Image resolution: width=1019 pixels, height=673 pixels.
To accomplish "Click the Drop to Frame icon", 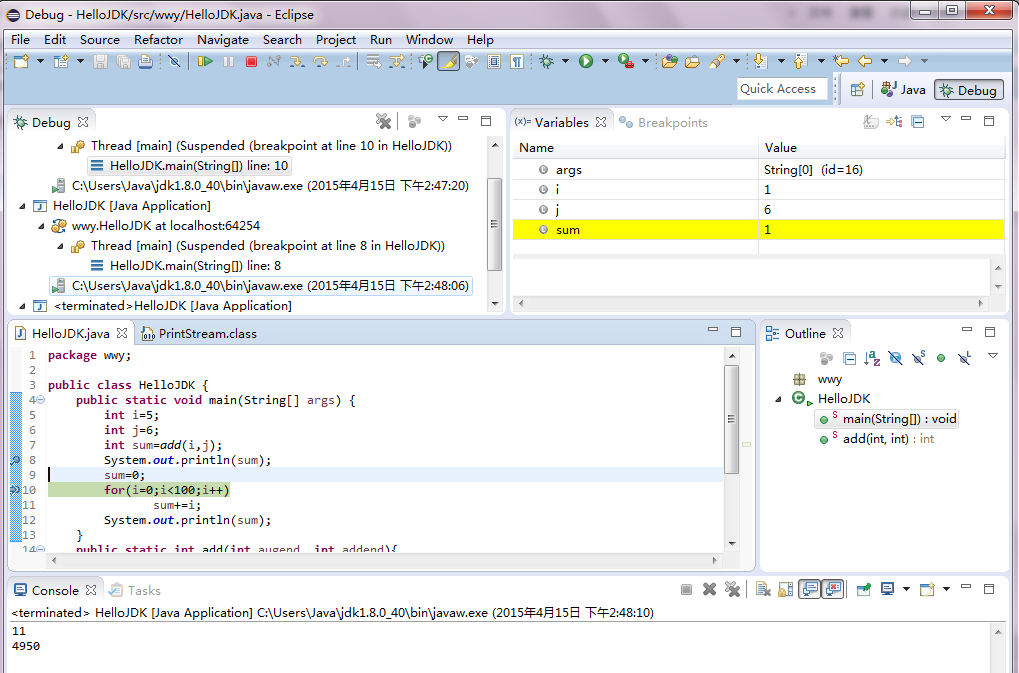I will coord(374,62).
